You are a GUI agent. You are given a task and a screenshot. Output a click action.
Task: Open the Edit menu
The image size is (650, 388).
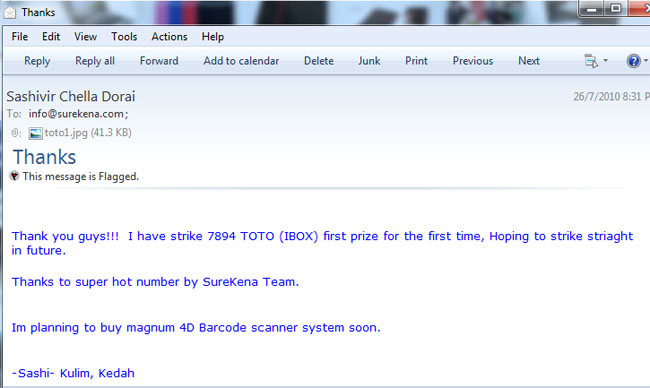pos(51,36)
